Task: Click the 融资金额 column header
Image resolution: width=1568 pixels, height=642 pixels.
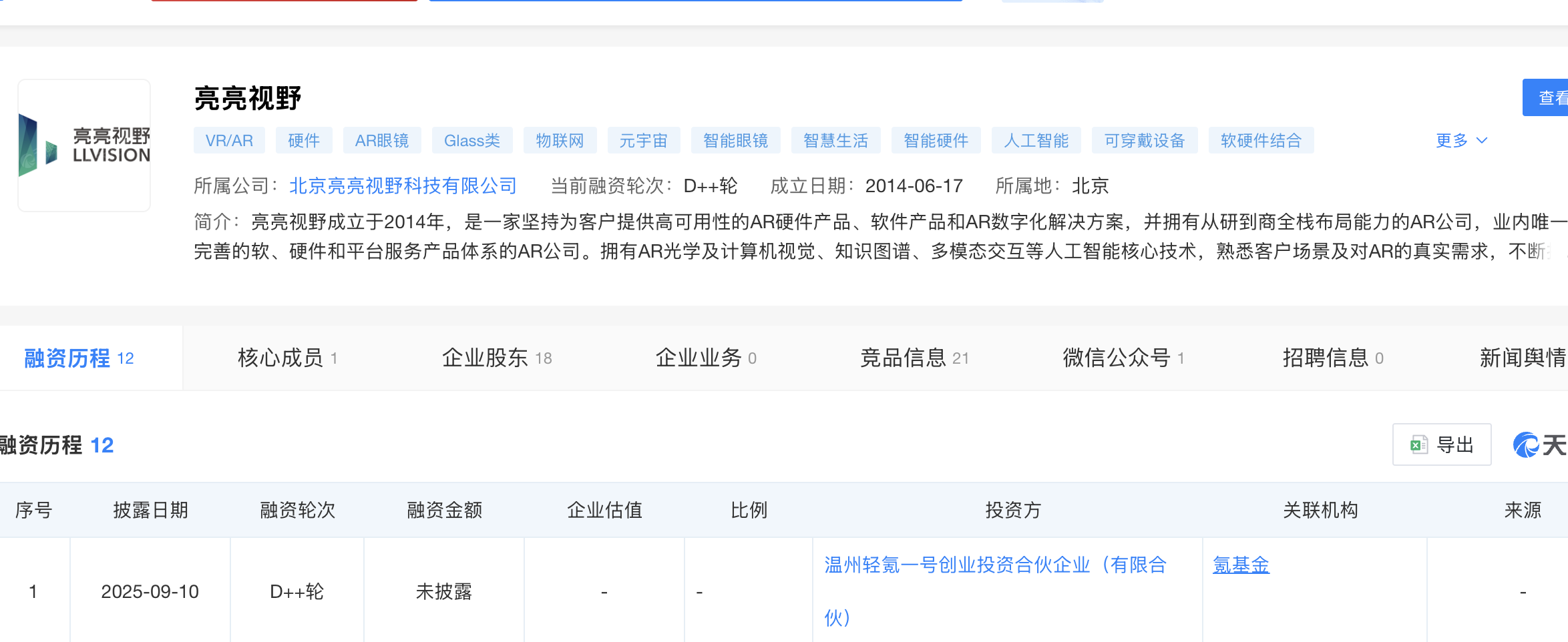Action: (444, 511)
